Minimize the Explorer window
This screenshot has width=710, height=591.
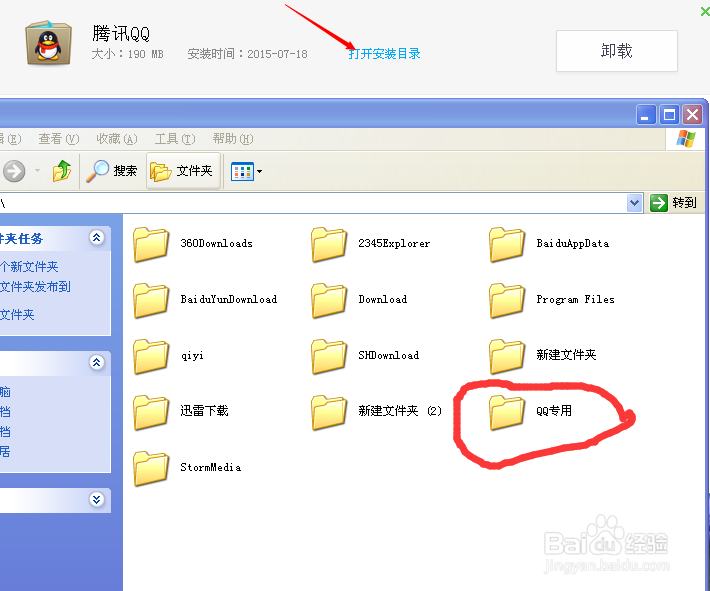pyautogui.click(x=646, y=114)
